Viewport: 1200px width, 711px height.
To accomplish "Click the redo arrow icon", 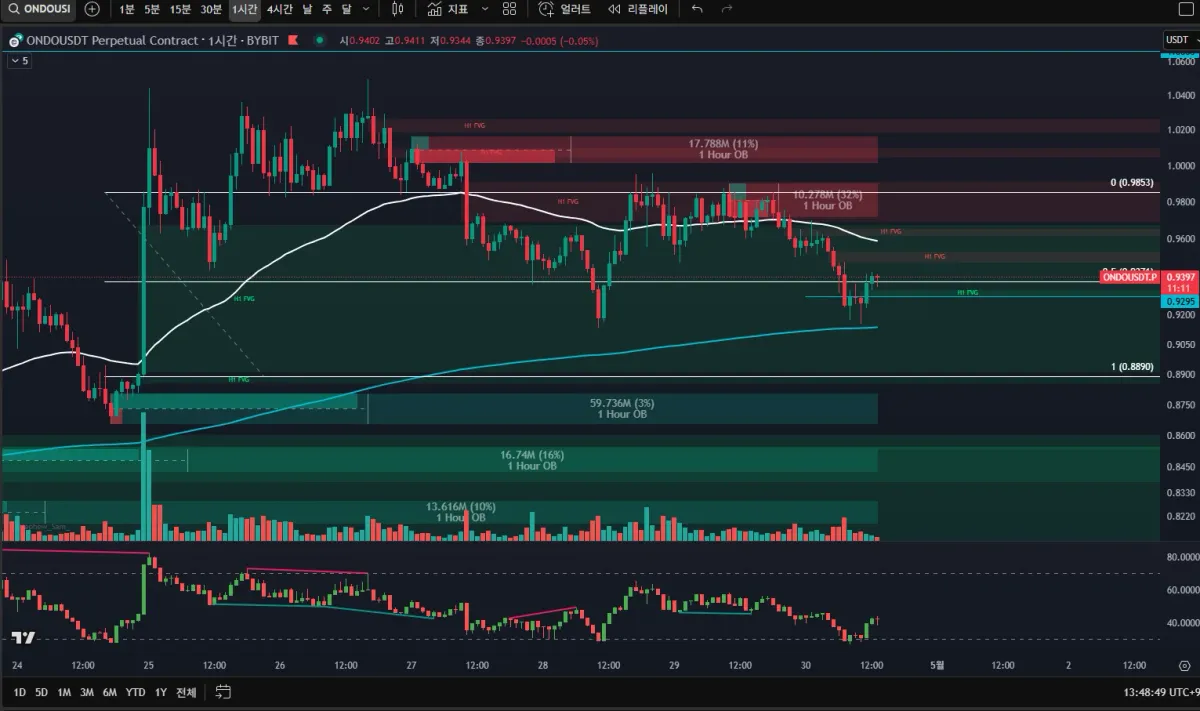I will [x=727, y=9].
